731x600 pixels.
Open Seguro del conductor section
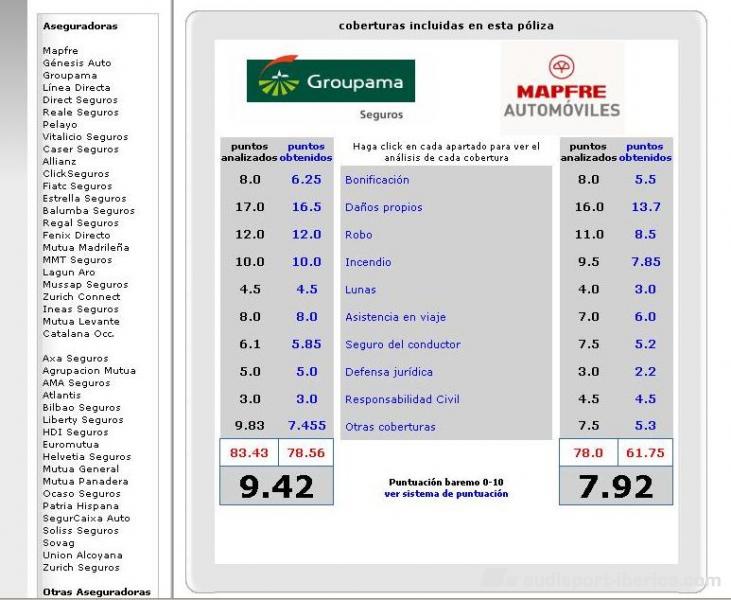click(x=403, y=345)
